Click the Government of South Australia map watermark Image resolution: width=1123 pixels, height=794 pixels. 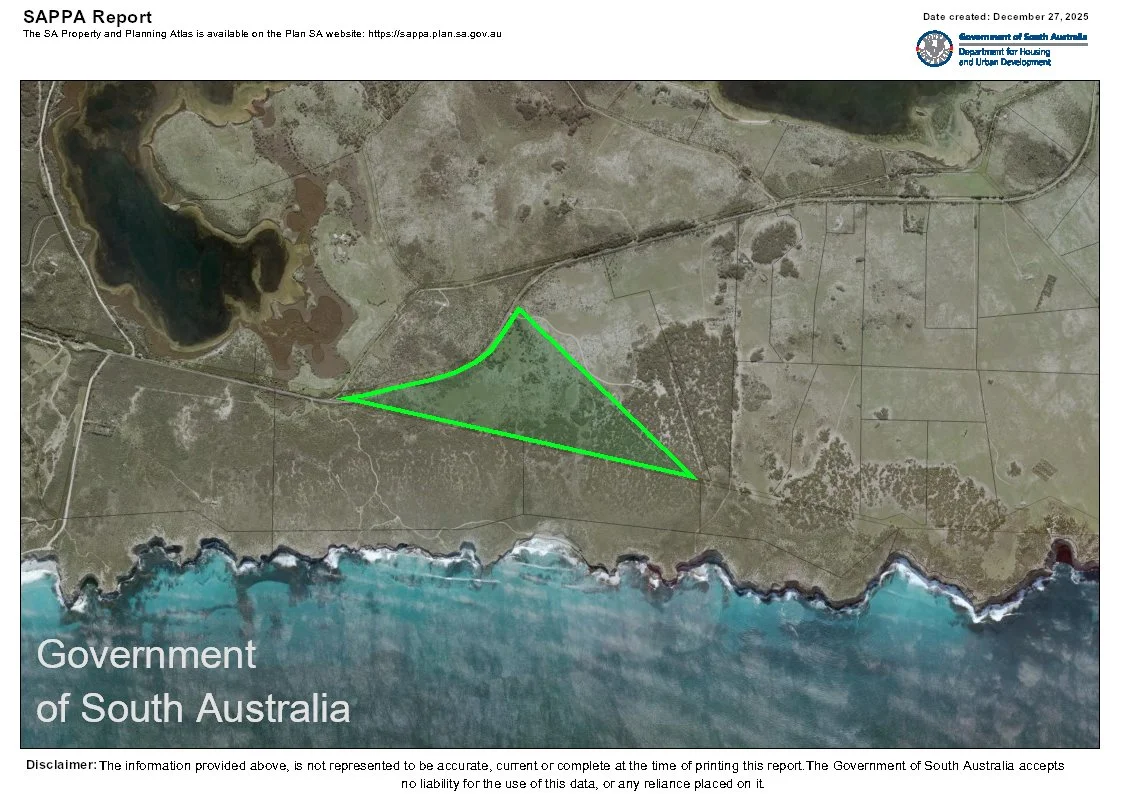(193, 681)
